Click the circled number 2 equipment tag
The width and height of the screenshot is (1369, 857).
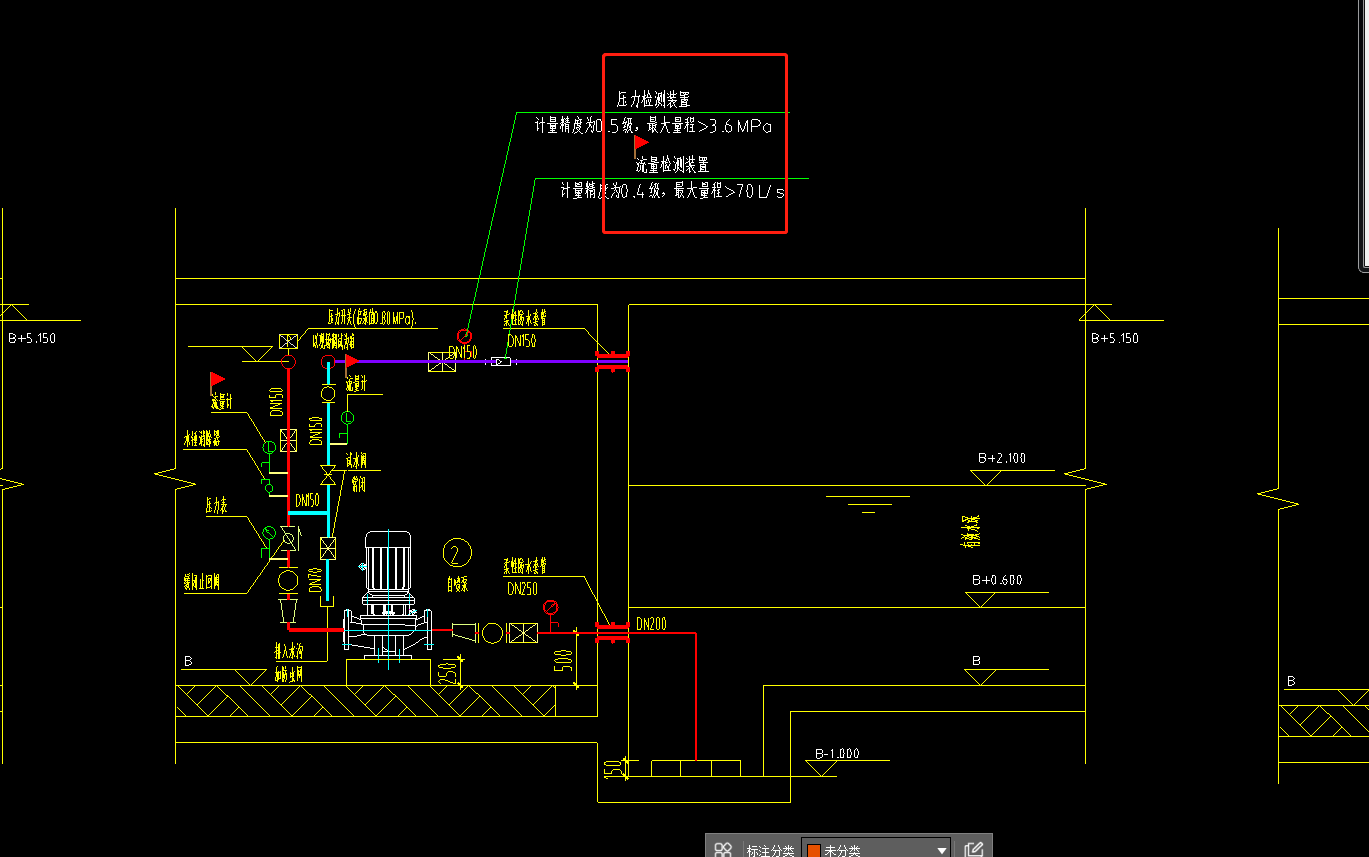tap(457, 553)
